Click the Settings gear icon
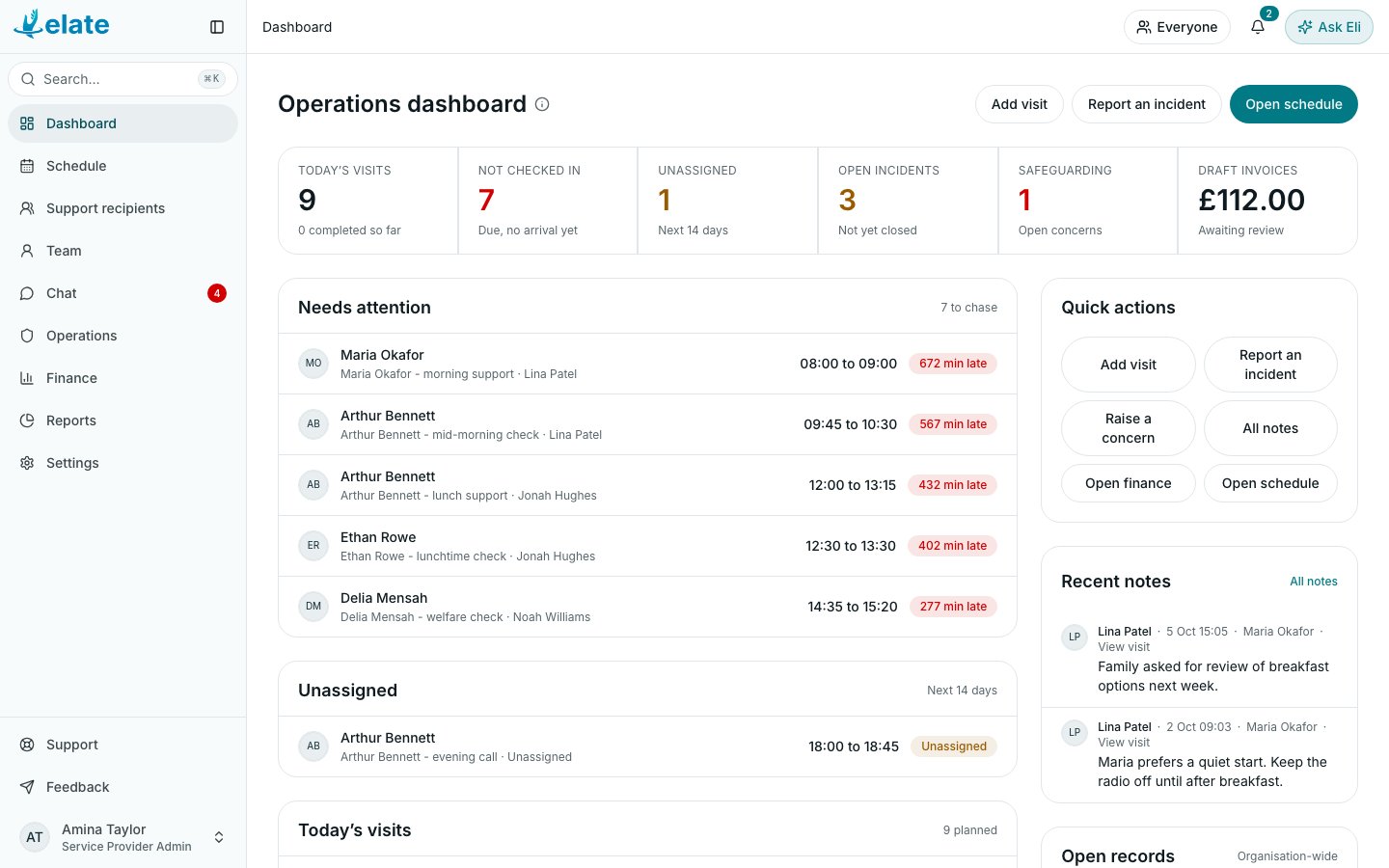 tap(27, 463)
